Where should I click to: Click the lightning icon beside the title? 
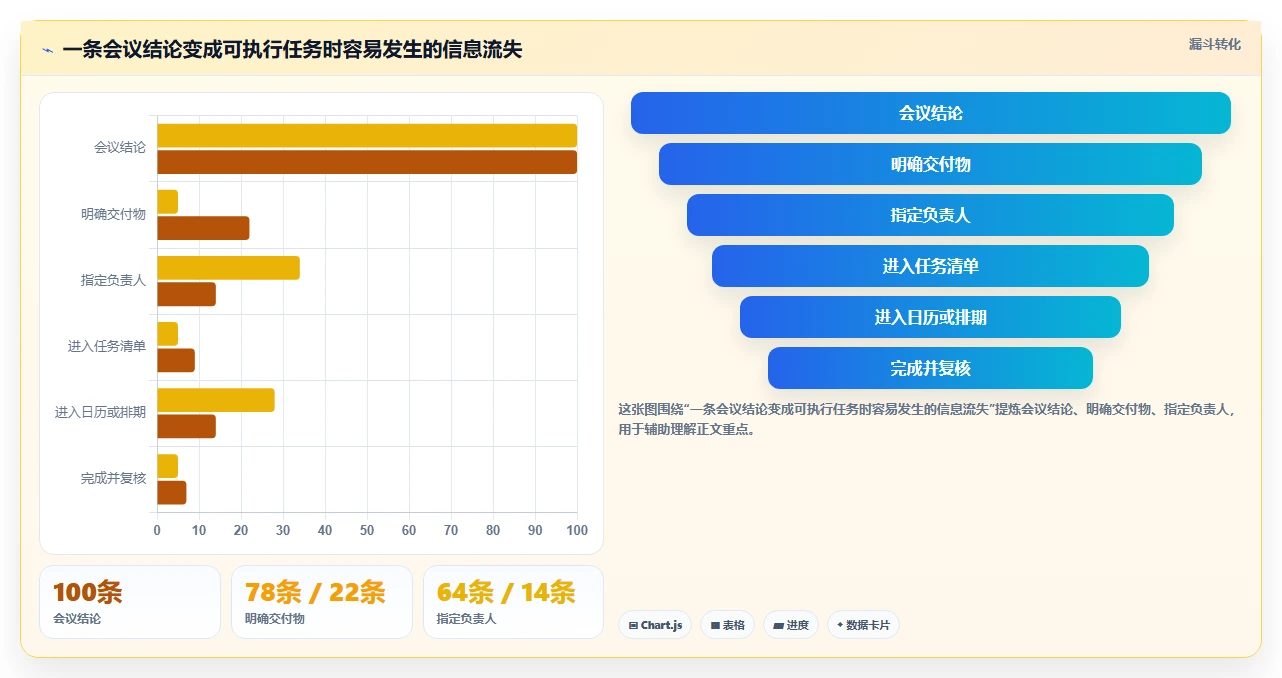point(47,50)
